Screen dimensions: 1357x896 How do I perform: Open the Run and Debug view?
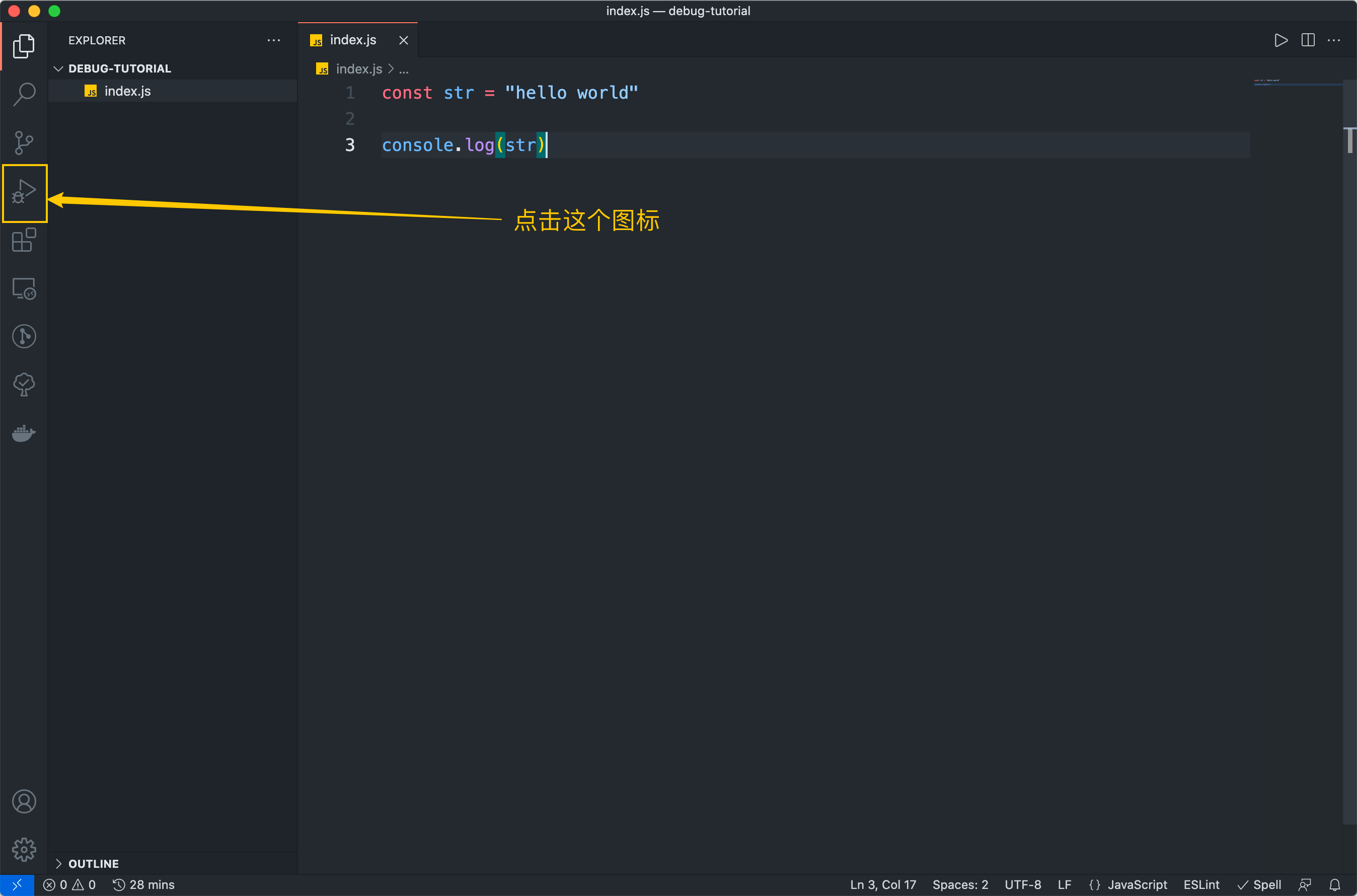(x=24, y=193)
